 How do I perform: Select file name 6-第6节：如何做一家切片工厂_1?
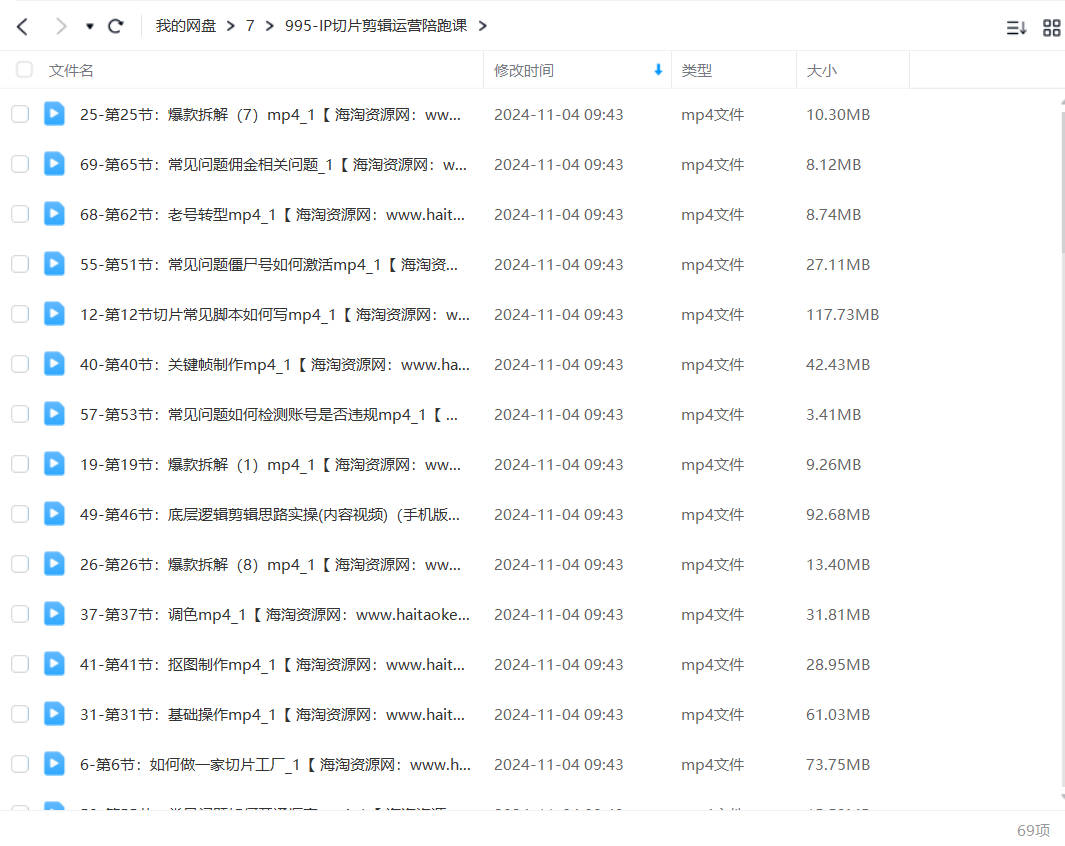click(275, 765)
